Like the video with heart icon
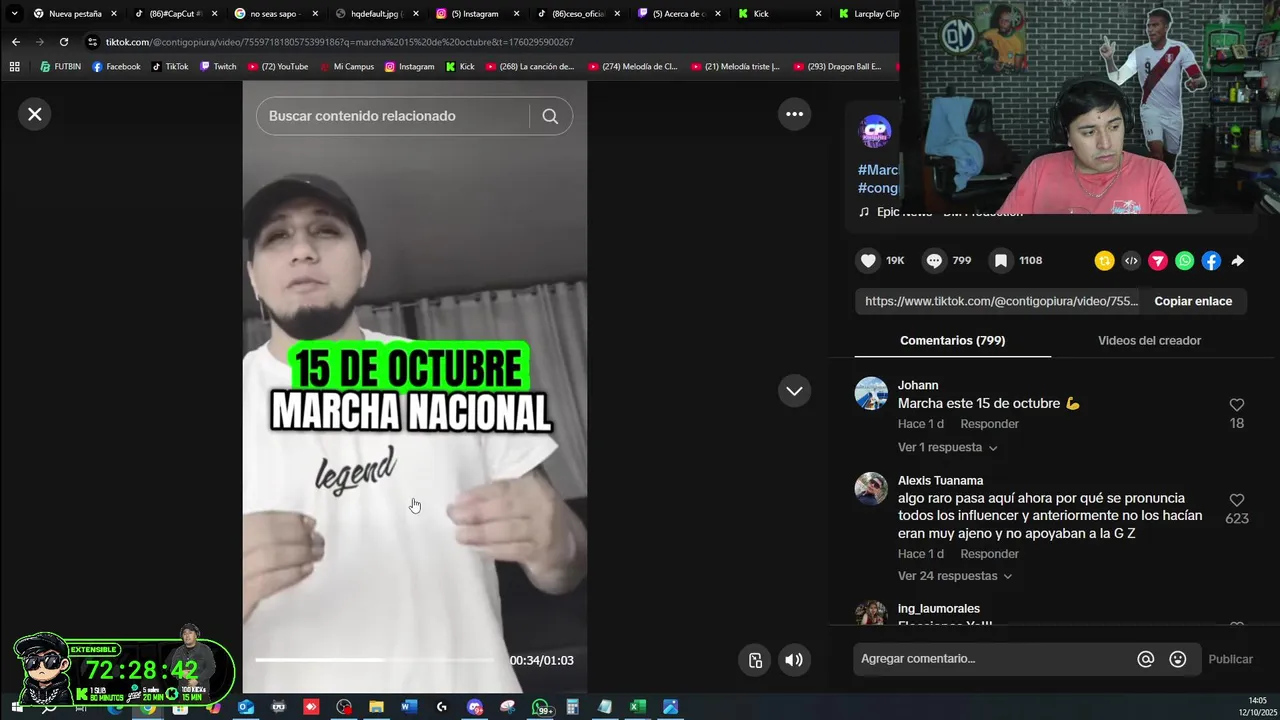Screen dimensions: 1280x720 [x=868, y=260]
